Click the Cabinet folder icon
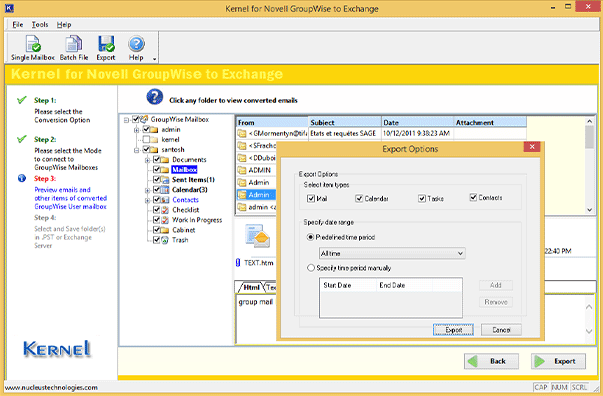This screenshot has height=396, width=603. click(165, 230)
